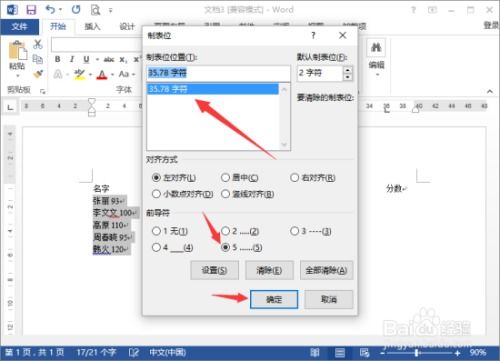
Task: Click the Format Painter brush icon
Action: click(38, 74)
